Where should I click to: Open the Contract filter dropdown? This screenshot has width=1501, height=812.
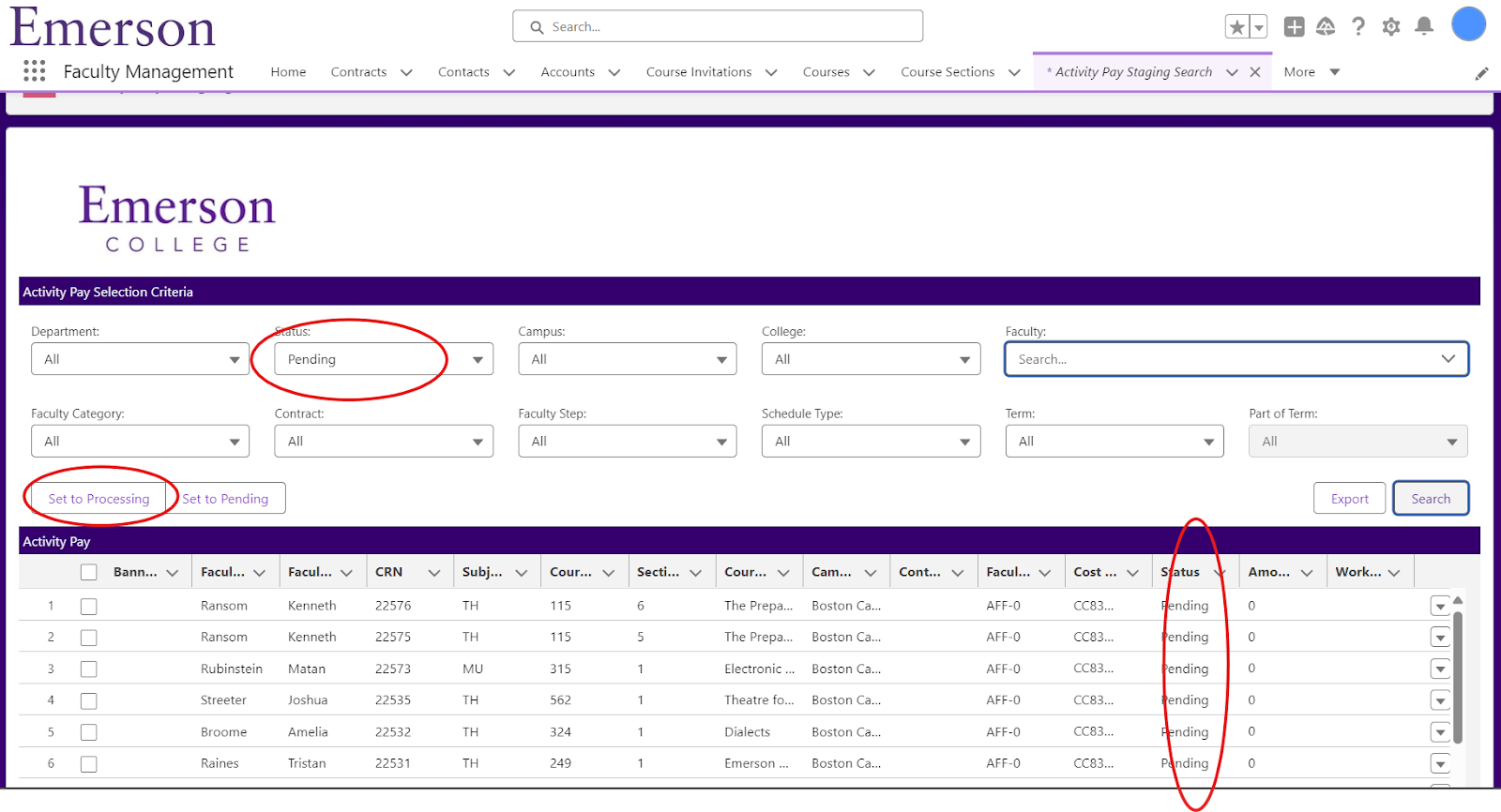pos(384,442)
